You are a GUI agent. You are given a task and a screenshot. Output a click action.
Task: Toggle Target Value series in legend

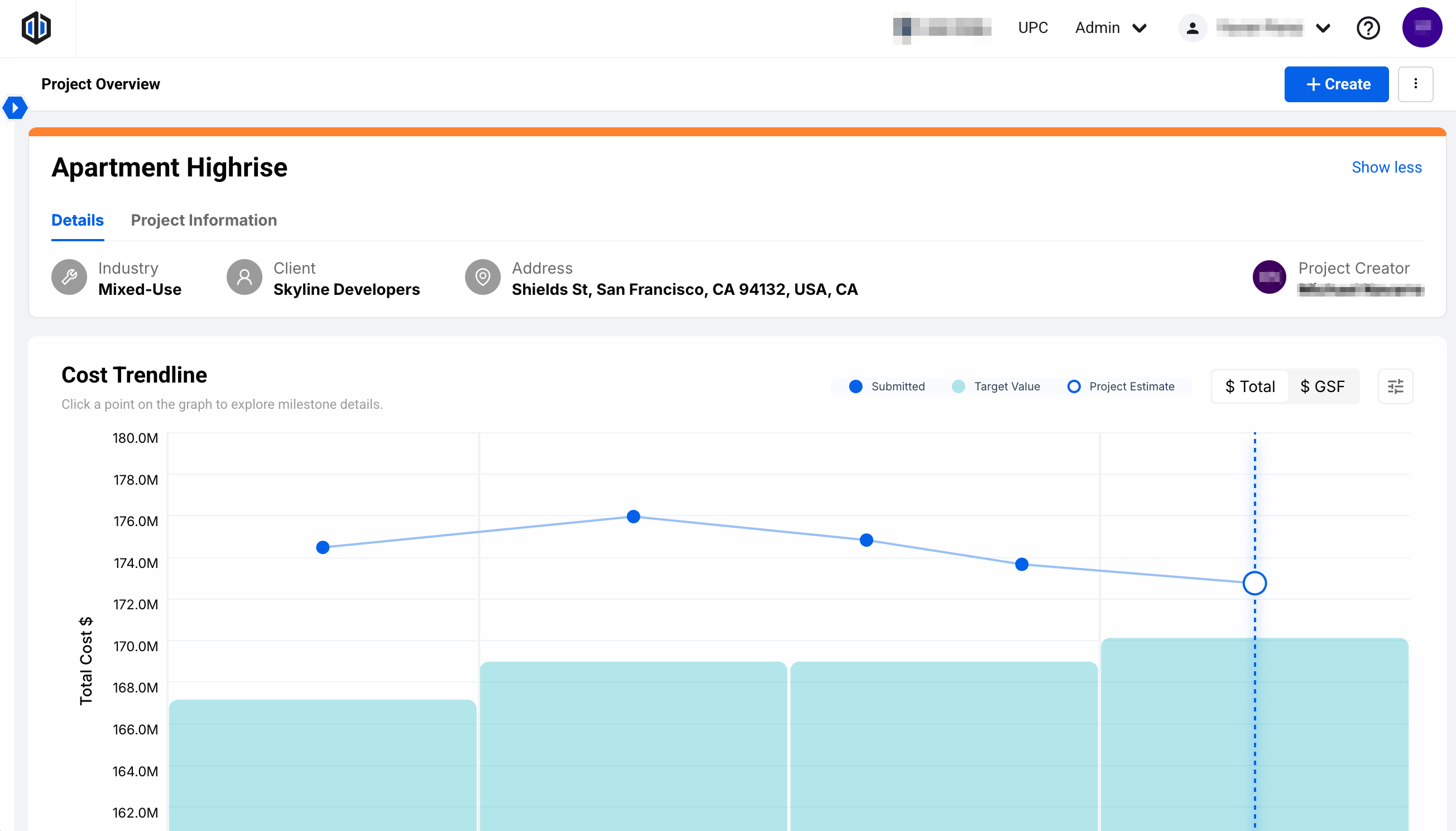click(x=996, y=386)
